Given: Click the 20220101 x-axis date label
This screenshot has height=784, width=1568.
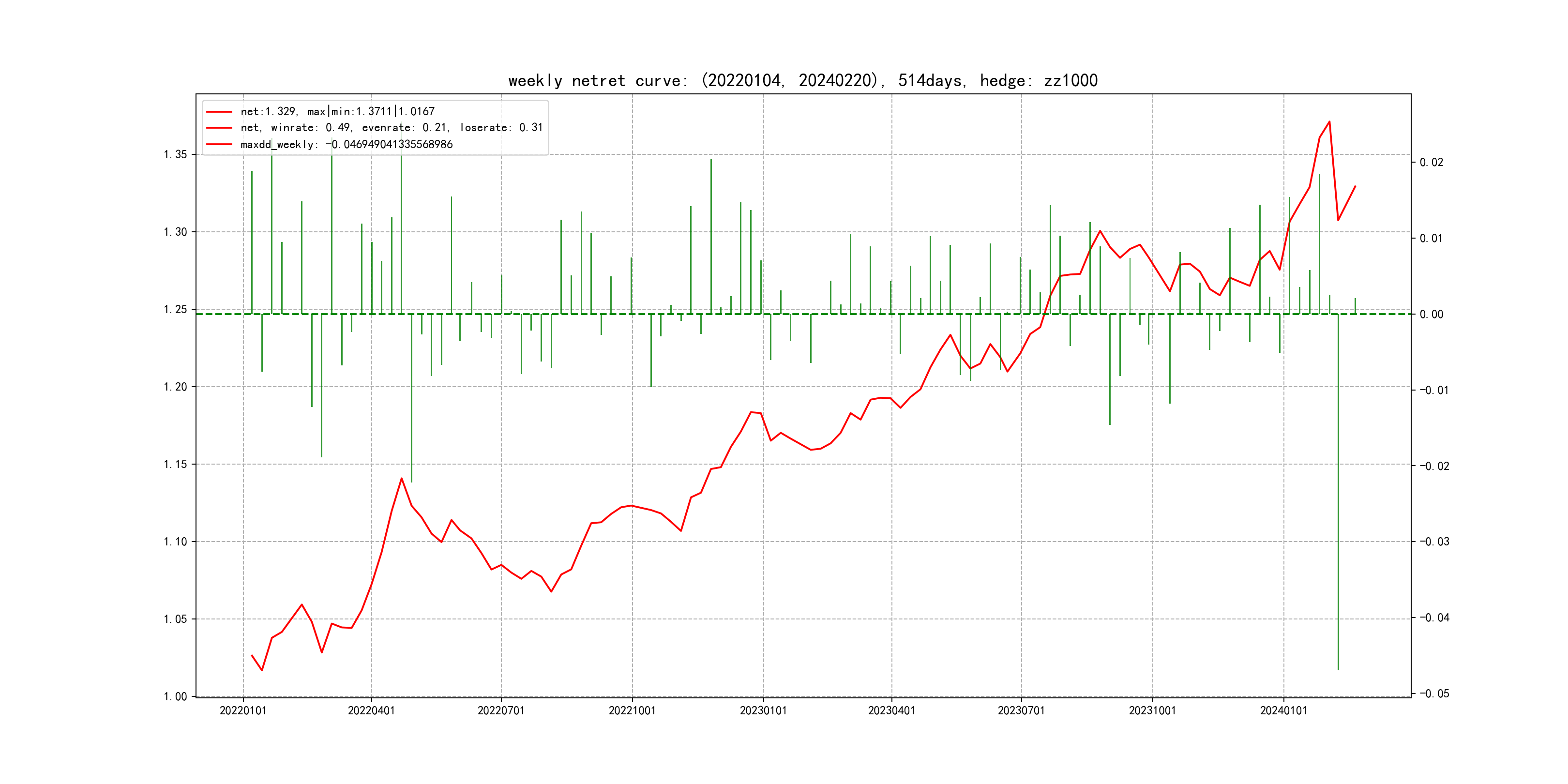Looking at the screenshot, I should (x=243, y=711).
